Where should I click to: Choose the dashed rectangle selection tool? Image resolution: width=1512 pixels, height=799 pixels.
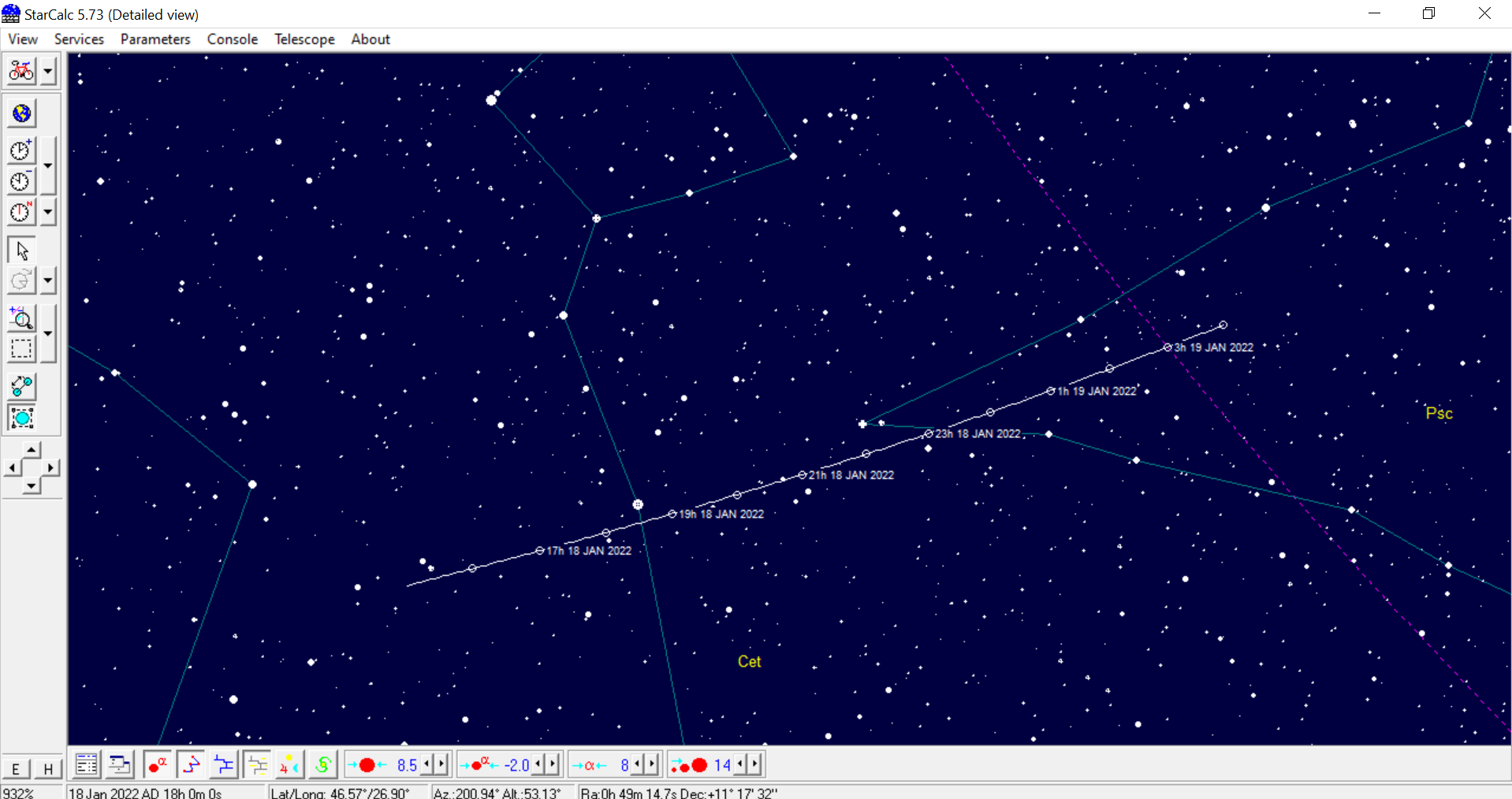pos(21,349)
